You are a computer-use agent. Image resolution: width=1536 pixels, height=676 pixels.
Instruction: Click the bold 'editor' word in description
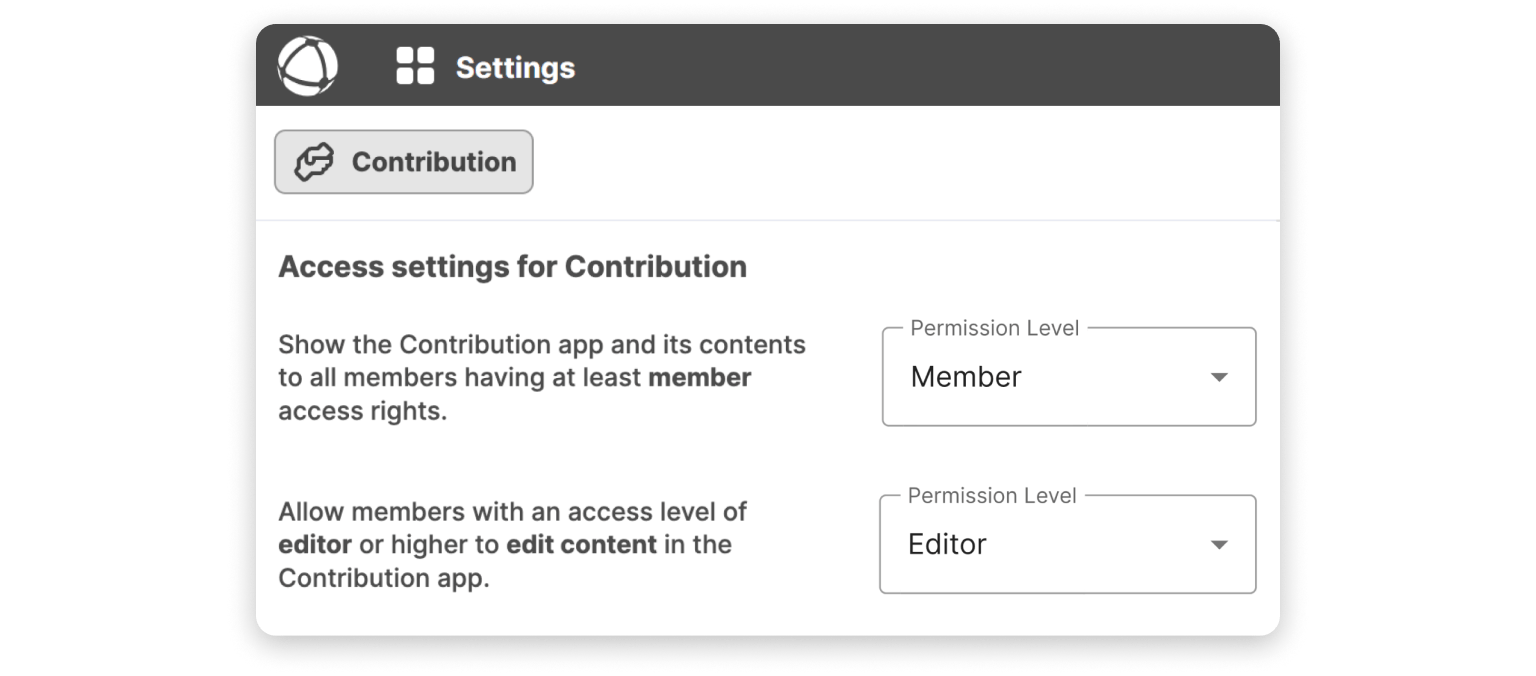[x=314, y=545]
